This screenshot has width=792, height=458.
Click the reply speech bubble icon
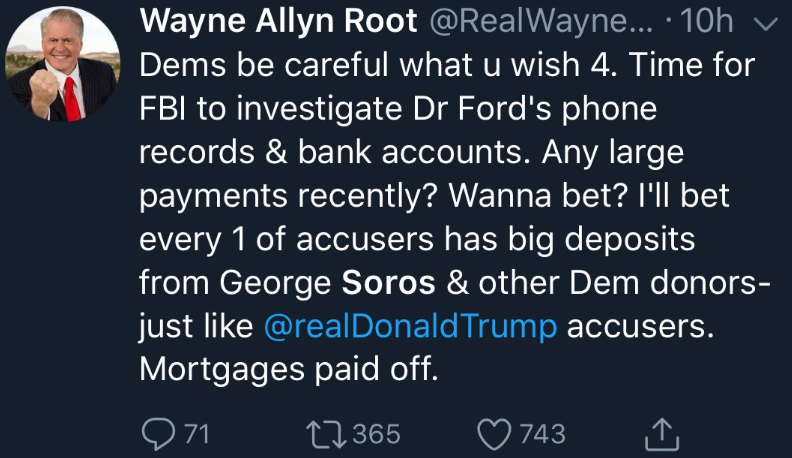[157, 433]
